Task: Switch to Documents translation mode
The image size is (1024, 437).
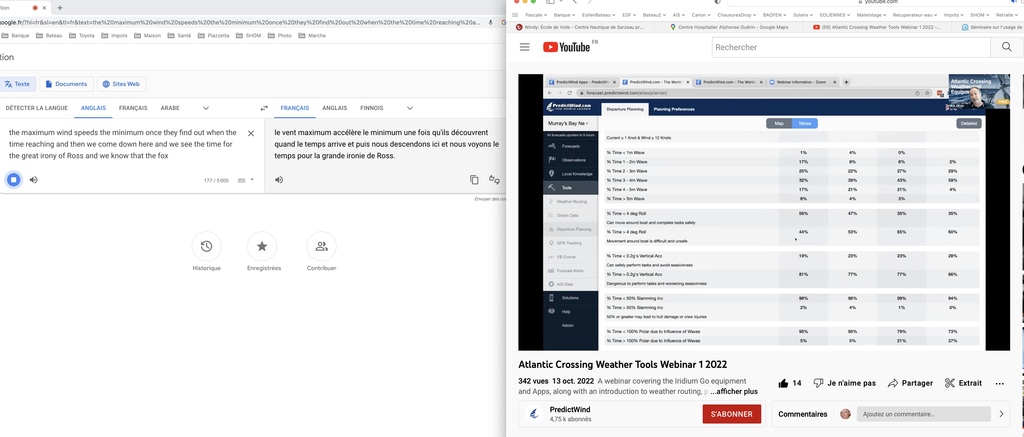Action: point(66,84)
